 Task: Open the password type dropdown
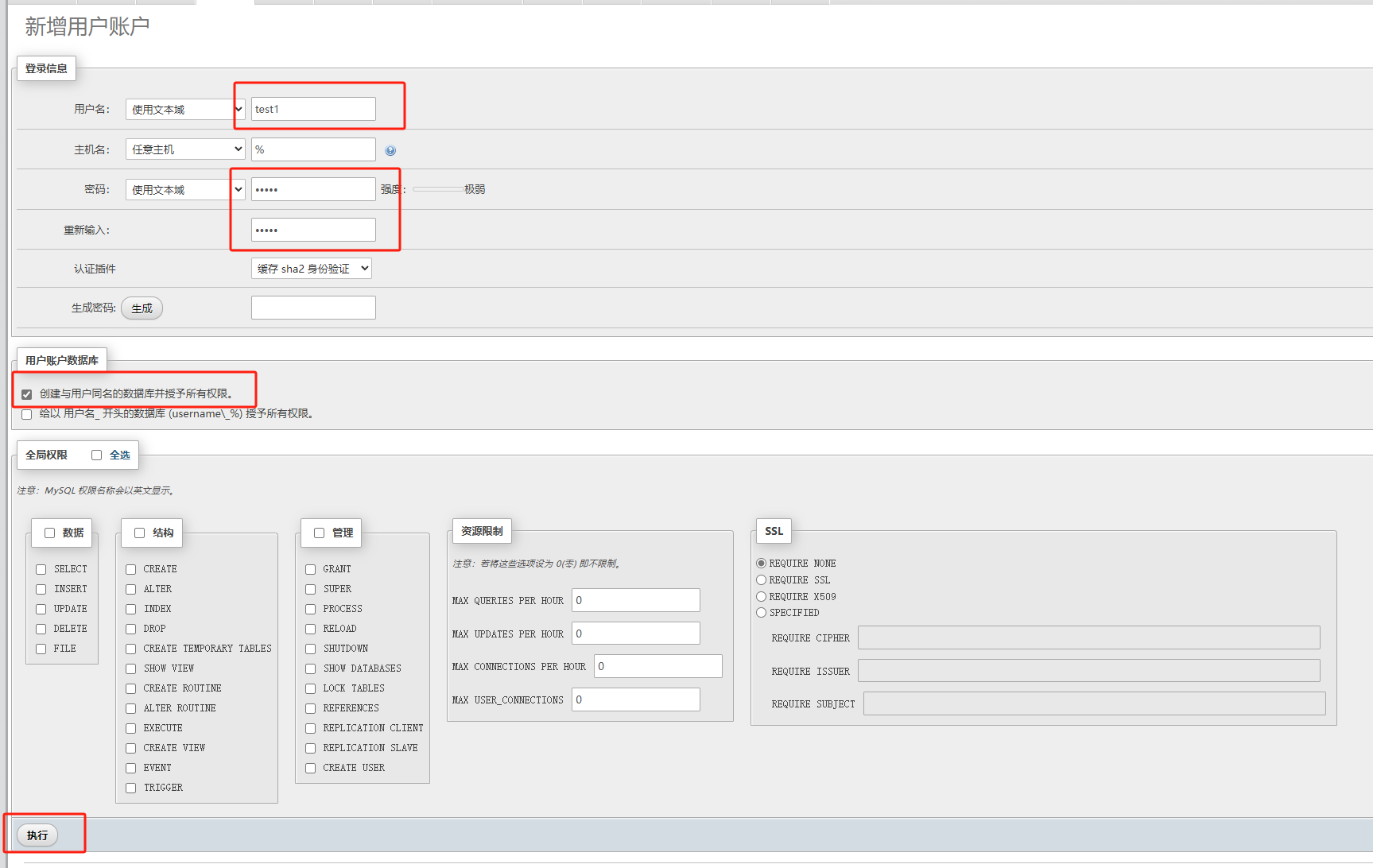pos(184,190)
